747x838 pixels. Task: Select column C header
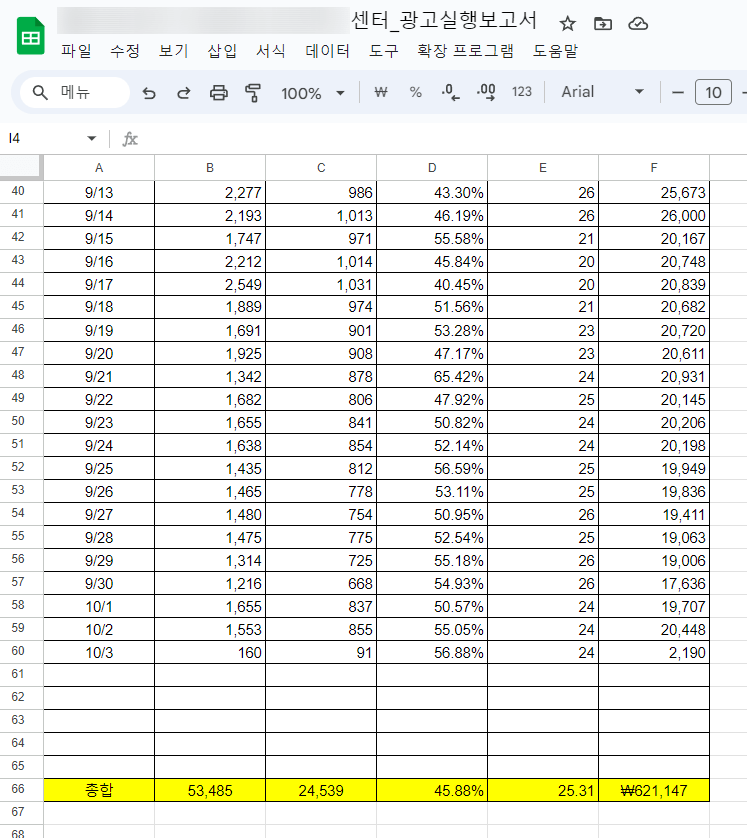pos(321,168)
